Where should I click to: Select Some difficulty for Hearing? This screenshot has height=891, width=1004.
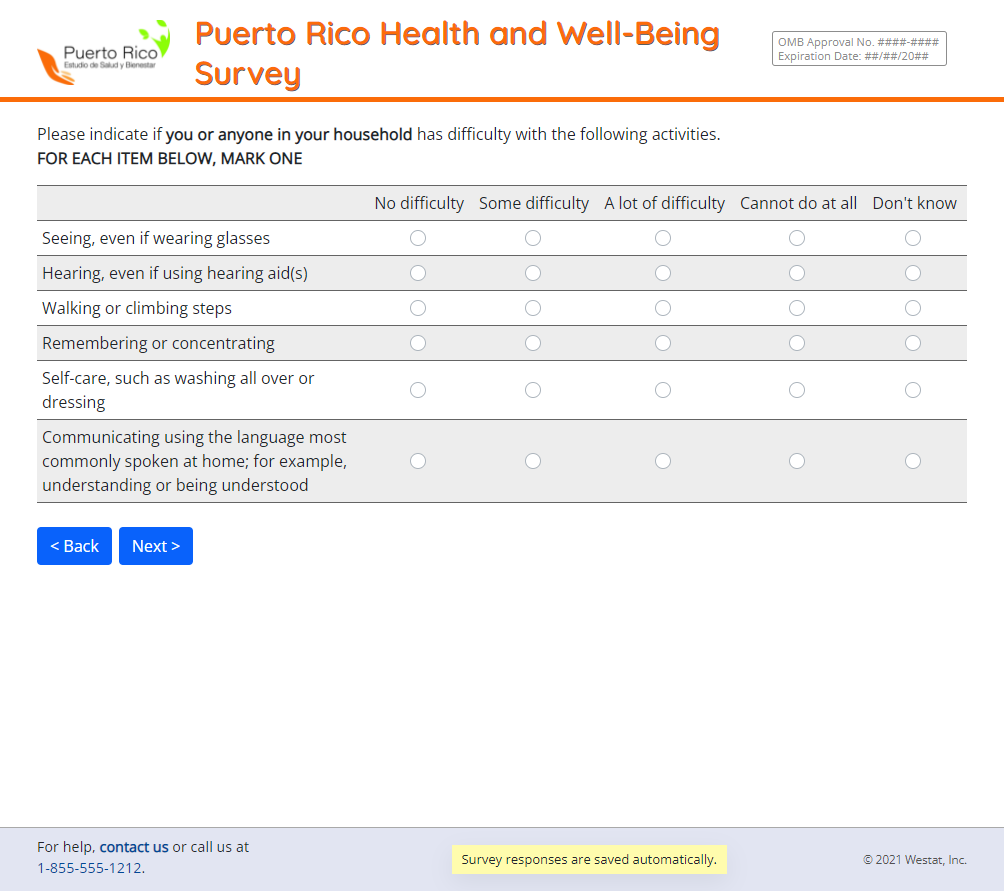533,273
